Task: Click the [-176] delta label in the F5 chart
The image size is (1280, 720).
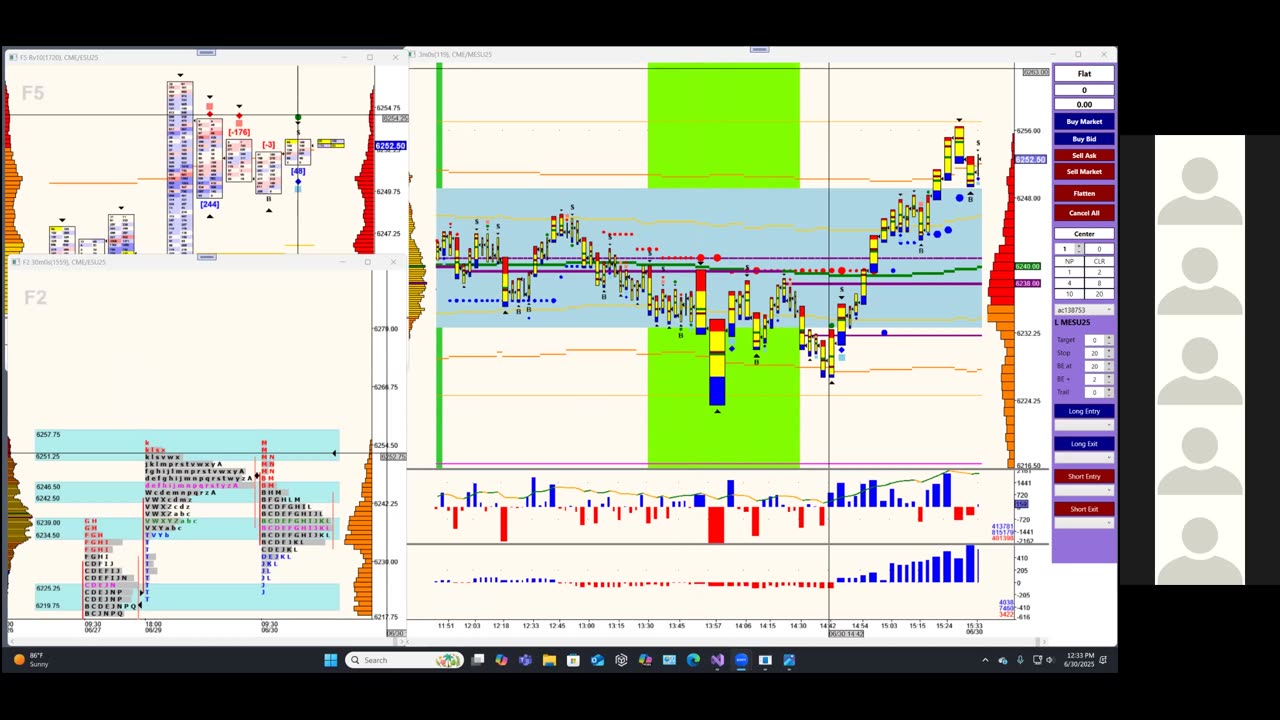Action: click(x=239, y=132)
